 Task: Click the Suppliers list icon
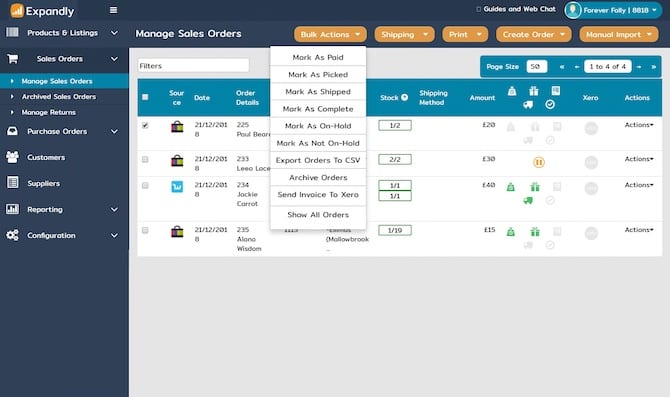pos(13,183)
